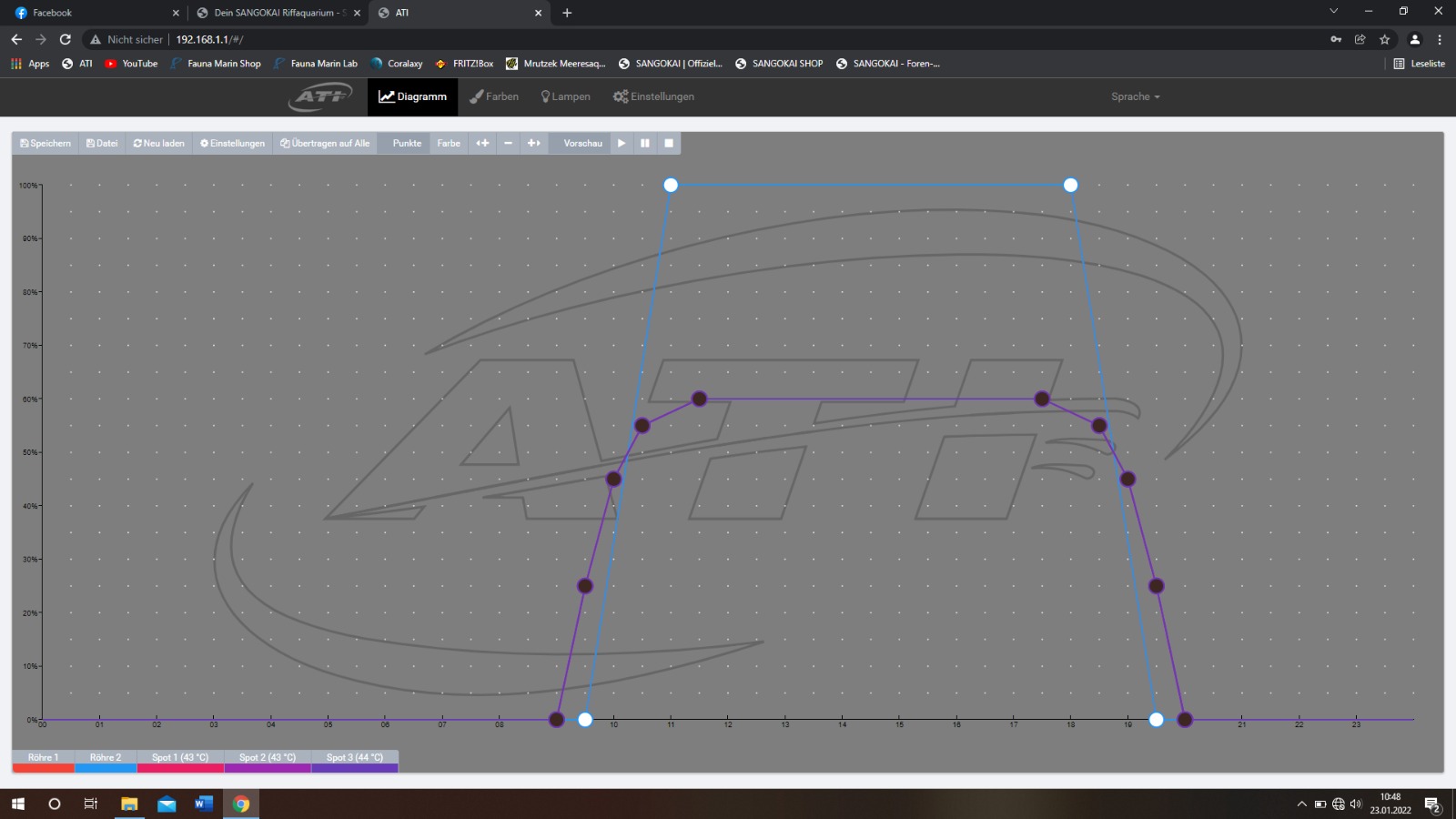The width and height of the screenshot is (1456, 819).
Task: Click the Word icon in the taskbar
Action: pyautogui.click(x=204, y=804)
